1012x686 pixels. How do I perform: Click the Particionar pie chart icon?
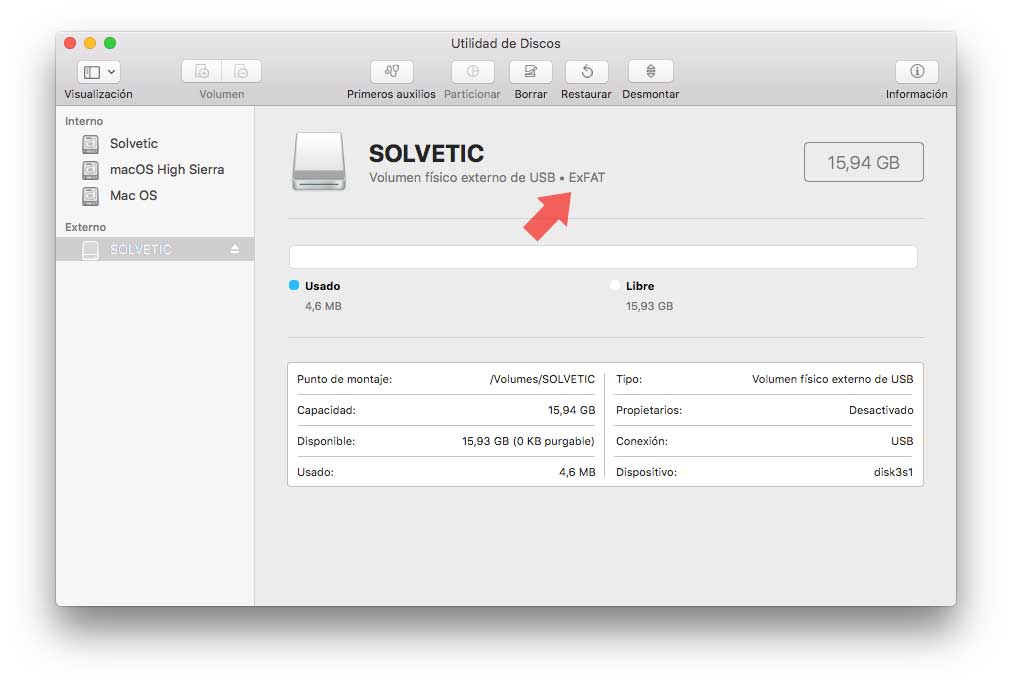click(472, 71)
